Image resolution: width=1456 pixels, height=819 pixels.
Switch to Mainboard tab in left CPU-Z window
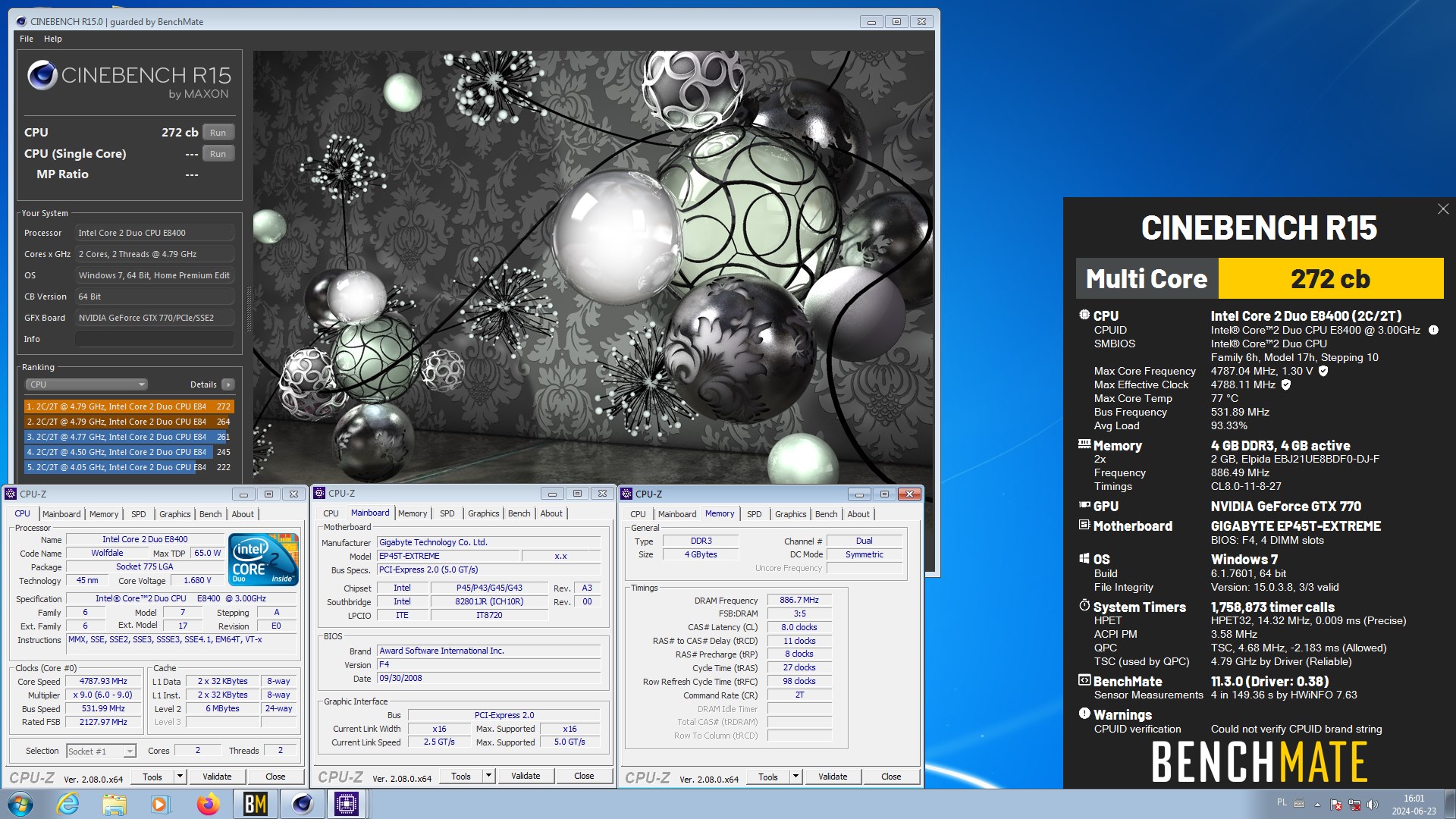pyautogui.click(x=61, y=514)
